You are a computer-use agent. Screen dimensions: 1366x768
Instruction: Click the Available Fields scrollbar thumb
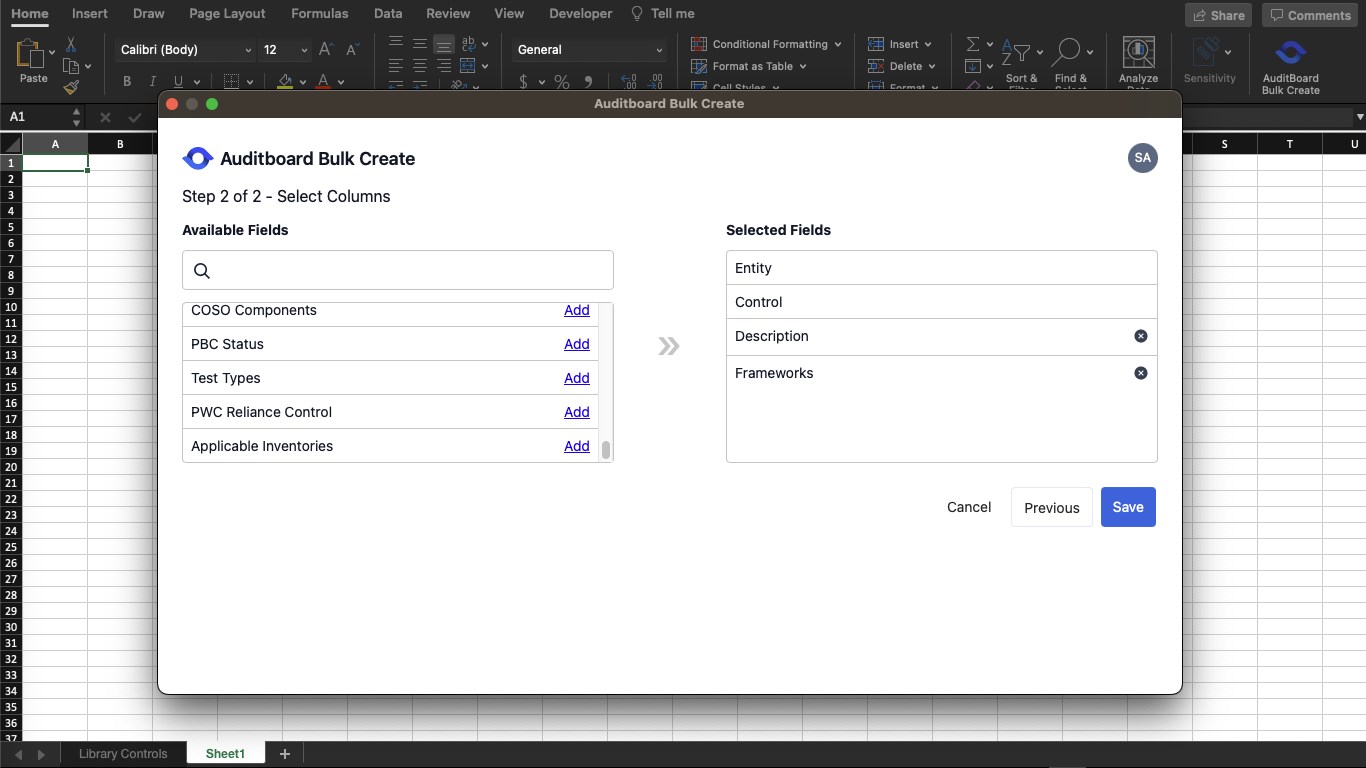(606, 450)
